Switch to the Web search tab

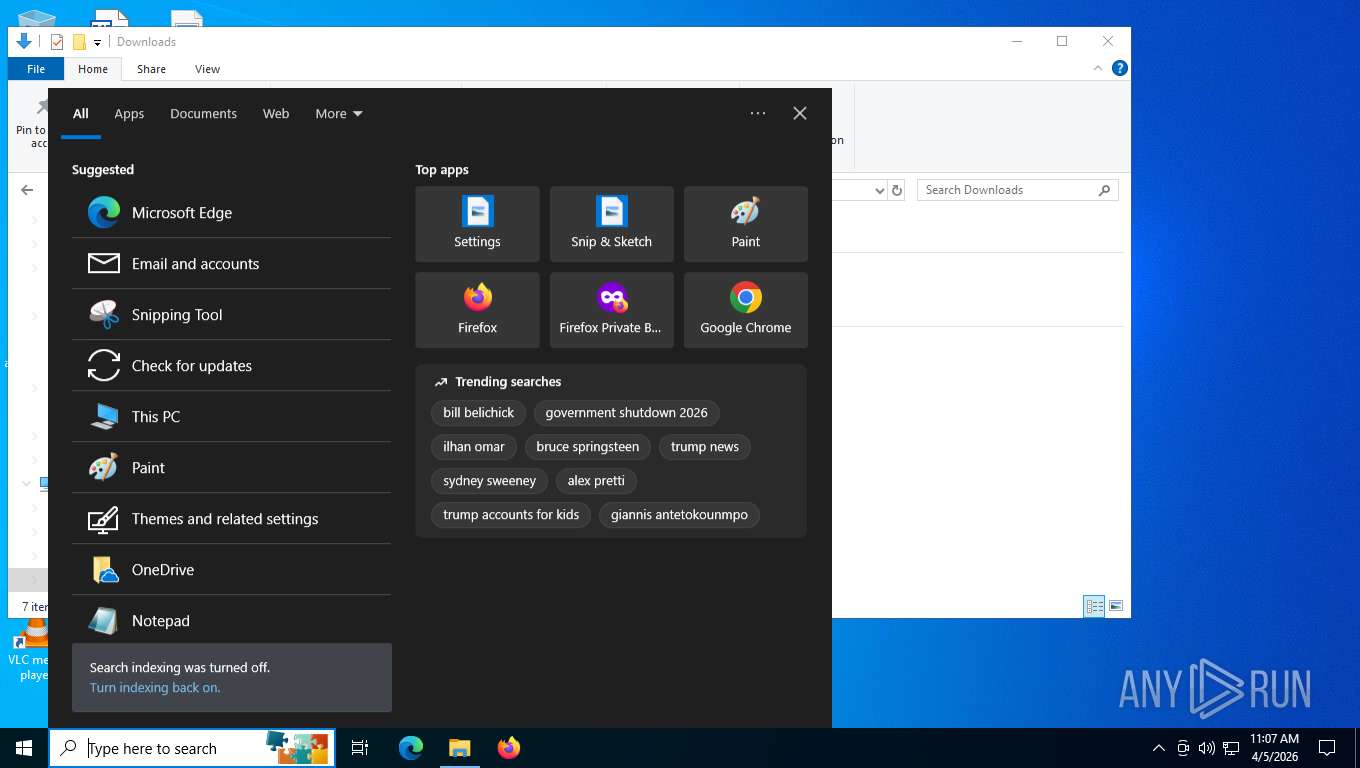[276, 113]
